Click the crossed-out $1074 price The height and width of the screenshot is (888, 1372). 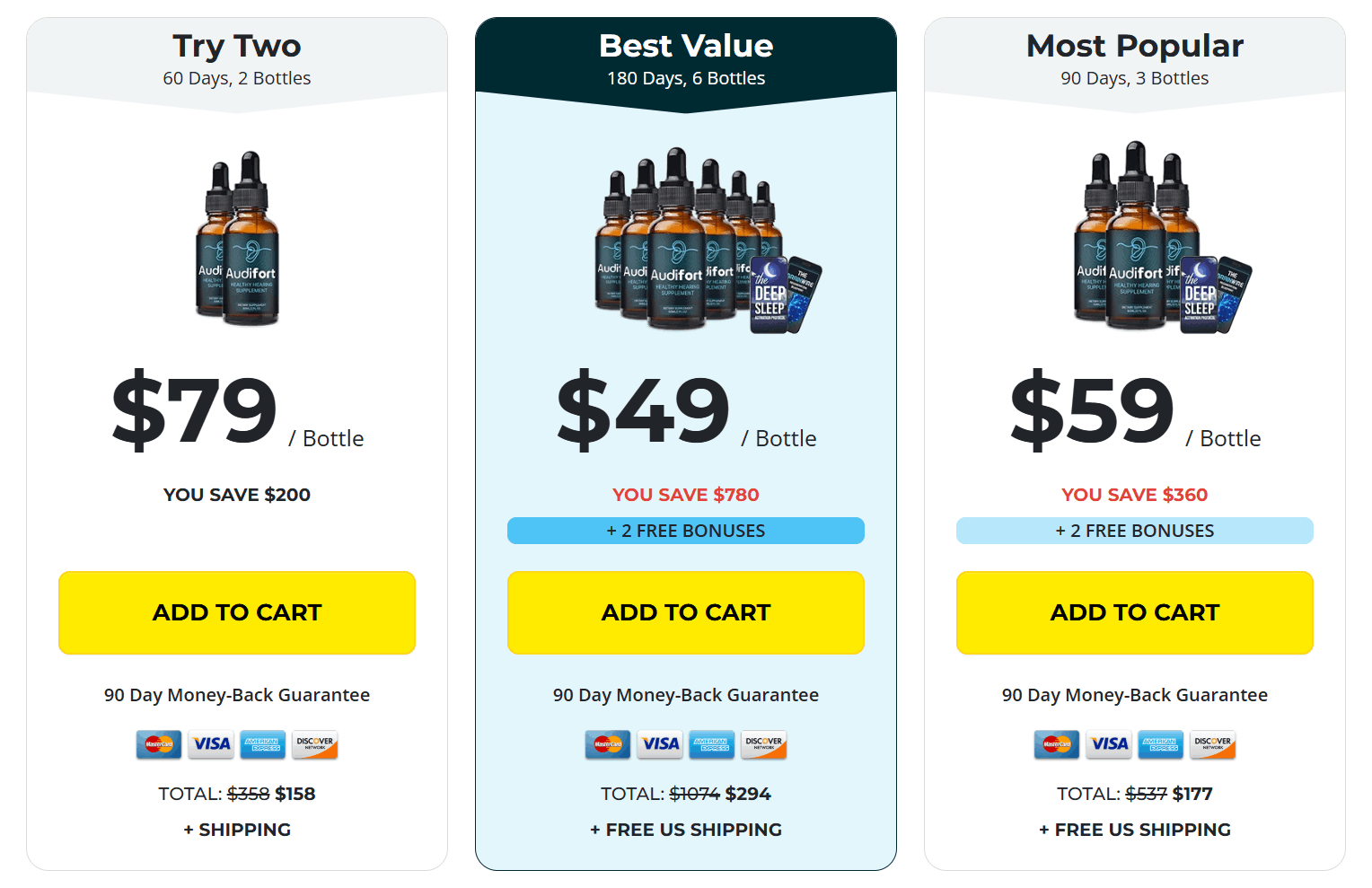point(693,794)
